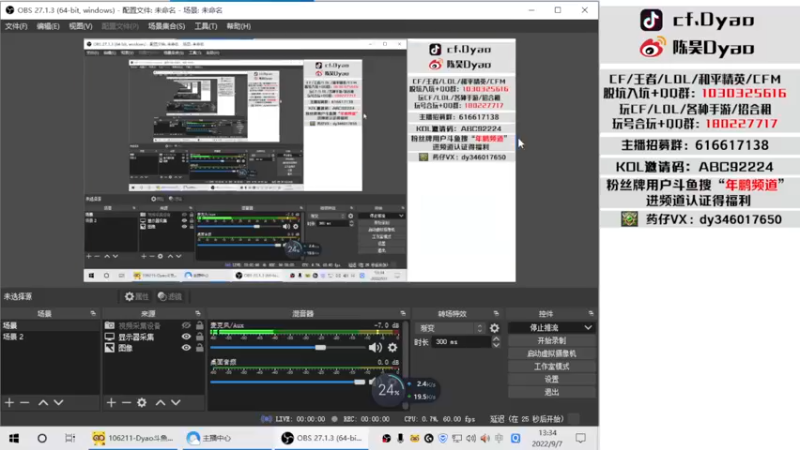This screenshot has height=450, width=800.
Task: Add a new scene with plus icon
Action: (9, 403)
